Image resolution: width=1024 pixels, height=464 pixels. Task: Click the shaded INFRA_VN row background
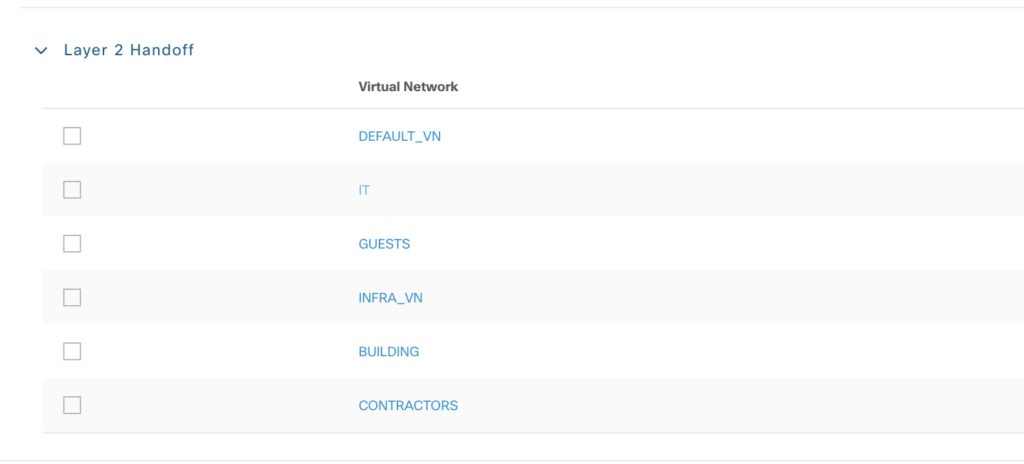click(x=700, y=298)
